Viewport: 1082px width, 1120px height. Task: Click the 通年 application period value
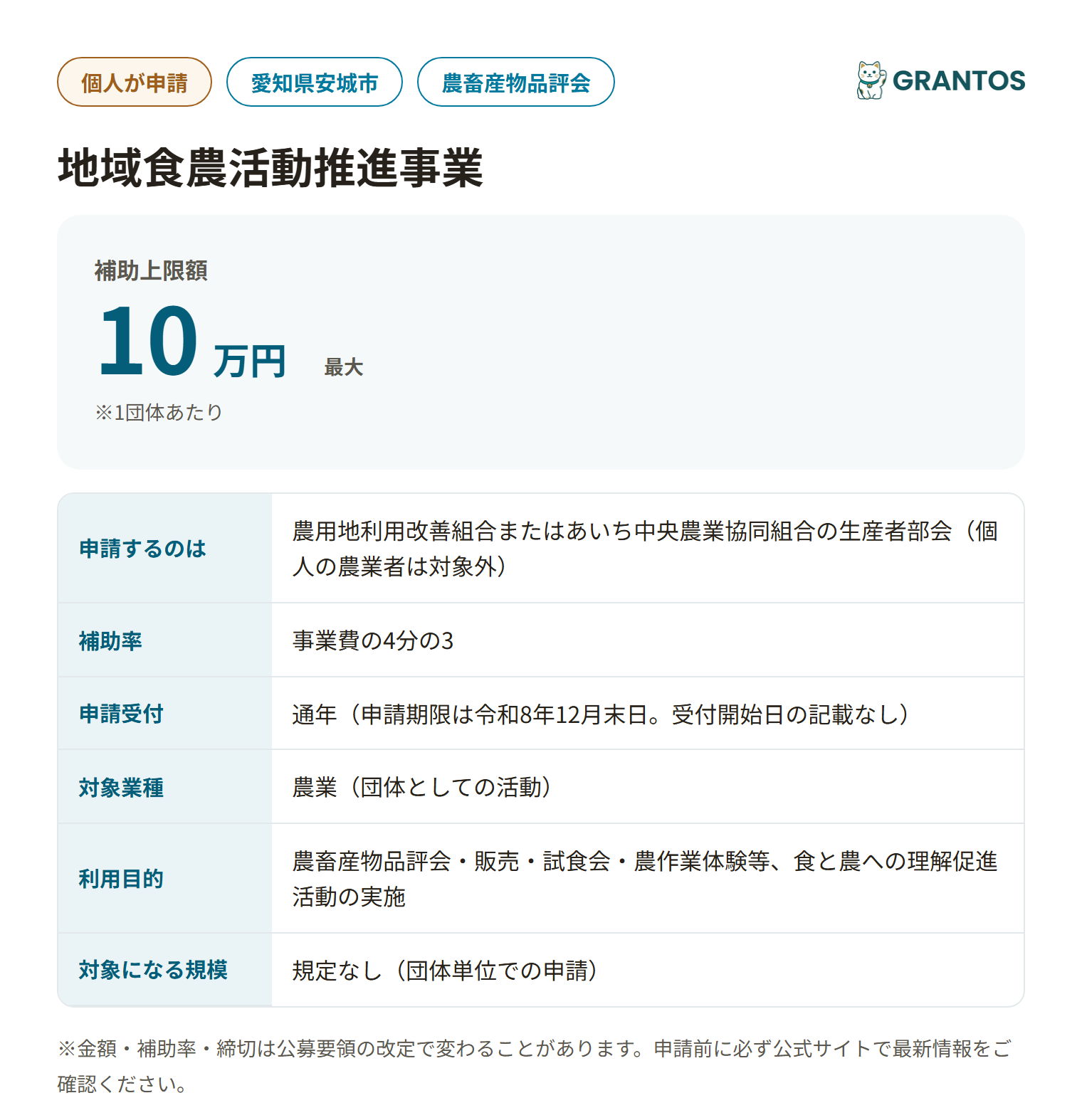click(x=601, y=714)
